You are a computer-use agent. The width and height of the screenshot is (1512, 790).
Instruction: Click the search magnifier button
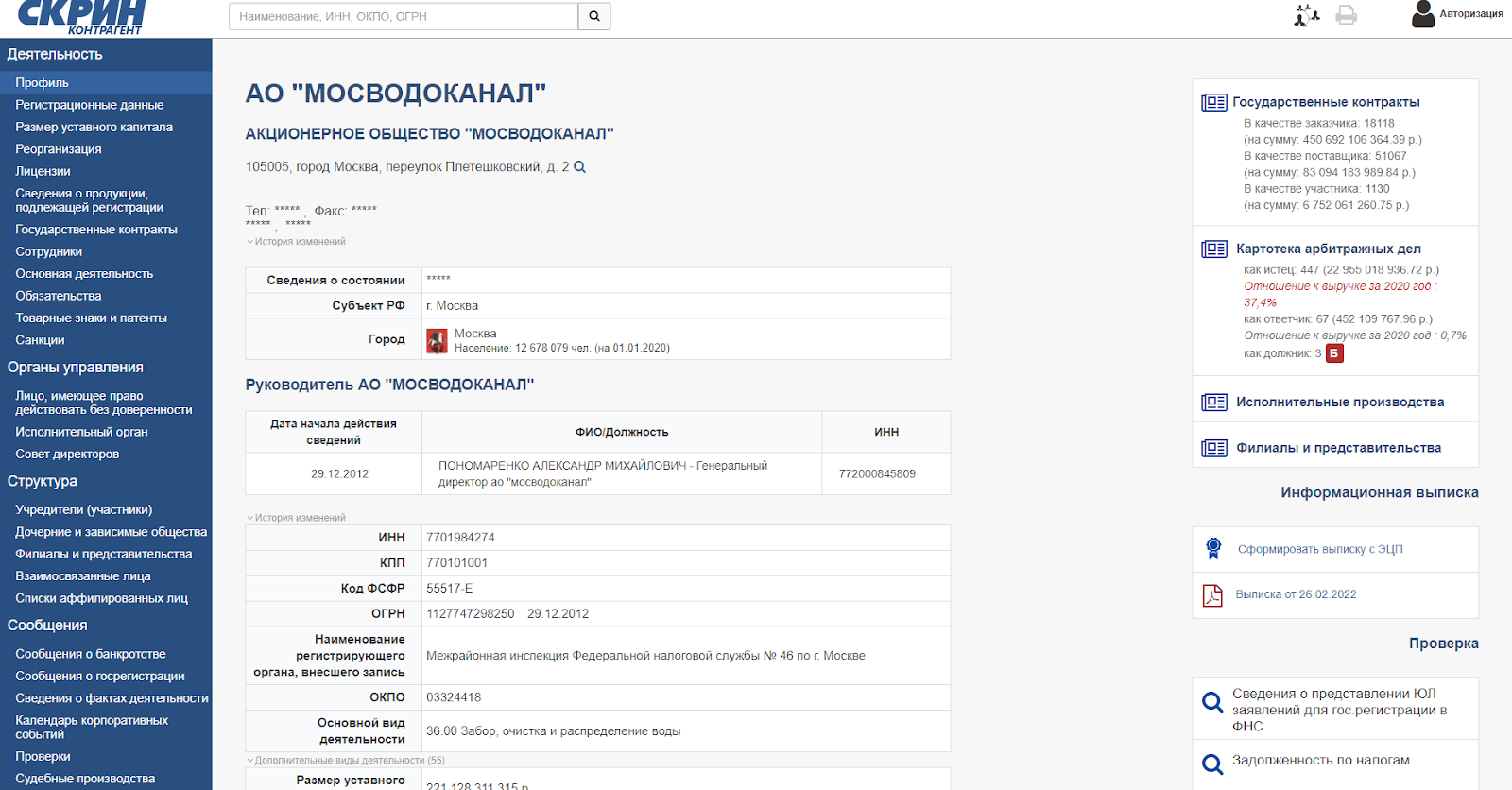click(594, 16)
